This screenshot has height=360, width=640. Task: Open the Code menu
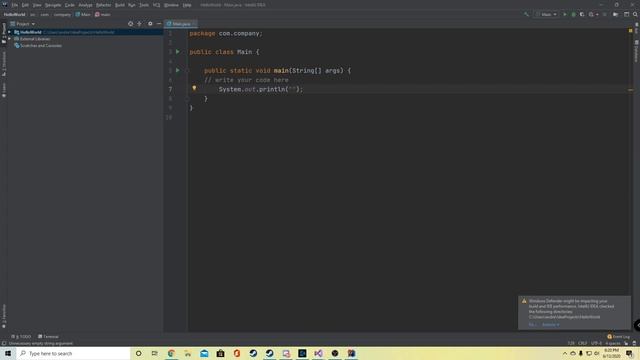[70, 5]
